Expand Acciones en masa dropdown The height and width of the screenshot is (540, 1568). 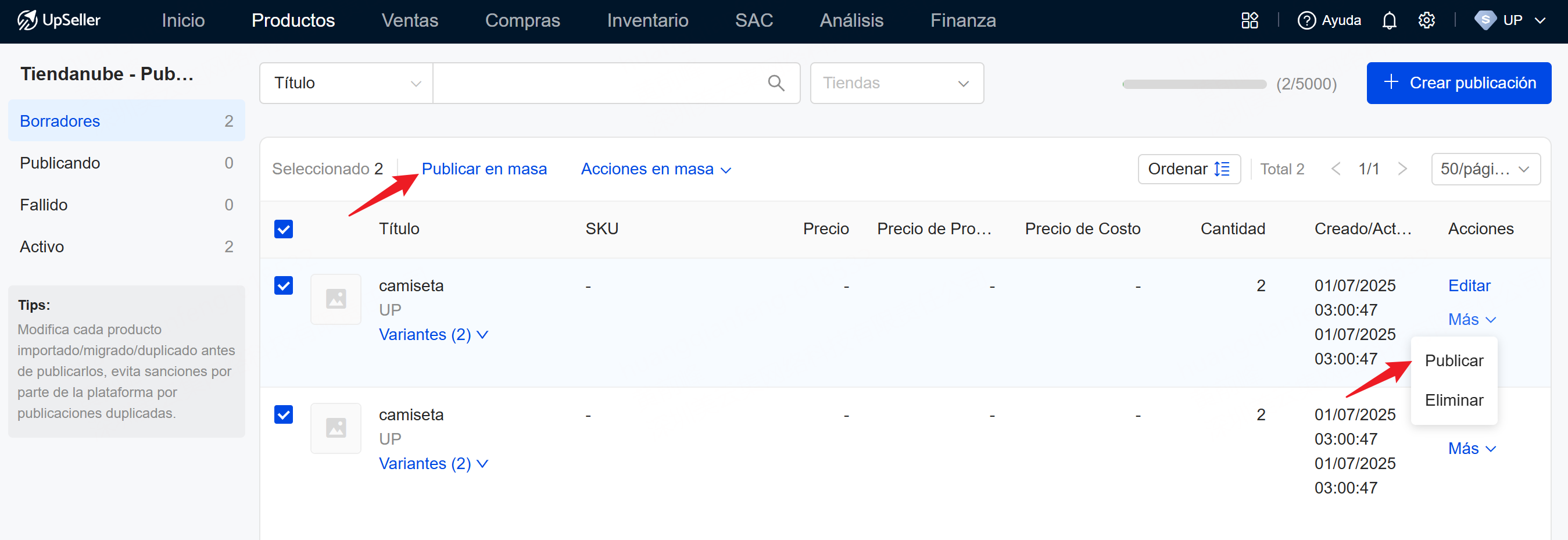click(x=655, y=169)
